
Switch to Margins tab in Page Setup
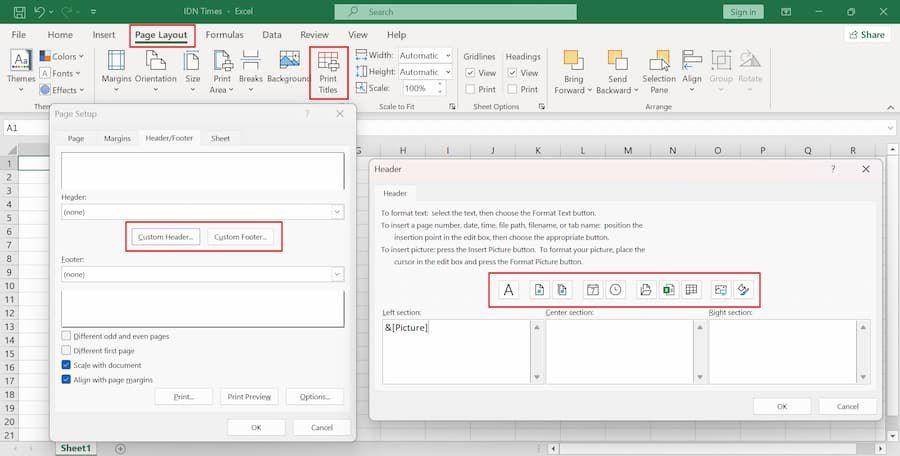pyautogui.click(x=117, y=138)
